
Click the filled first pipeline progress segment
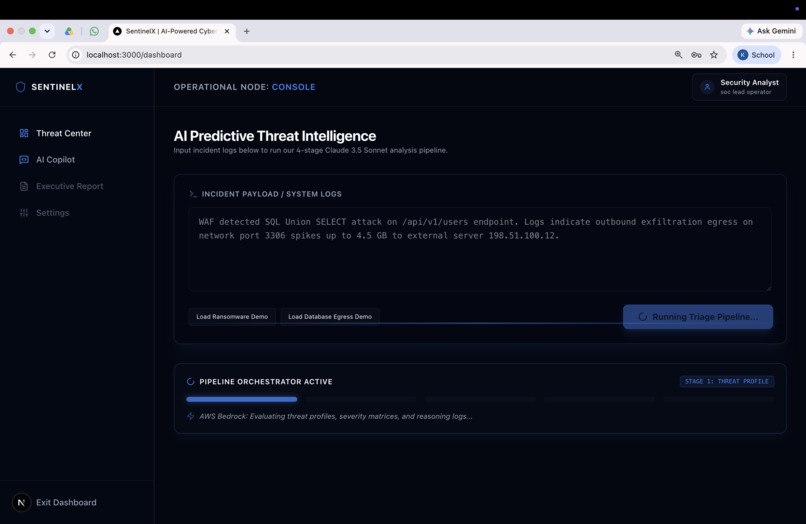click(242, 399)
